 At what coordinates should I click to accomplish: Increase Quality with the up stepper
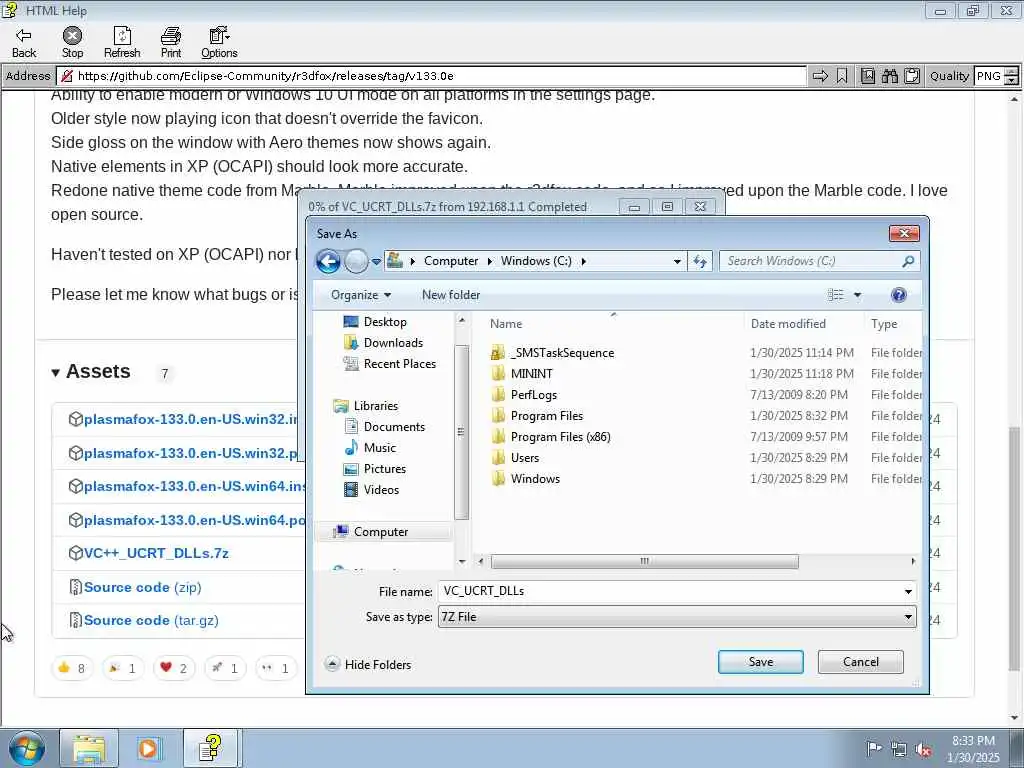[x=1011, y=72]
